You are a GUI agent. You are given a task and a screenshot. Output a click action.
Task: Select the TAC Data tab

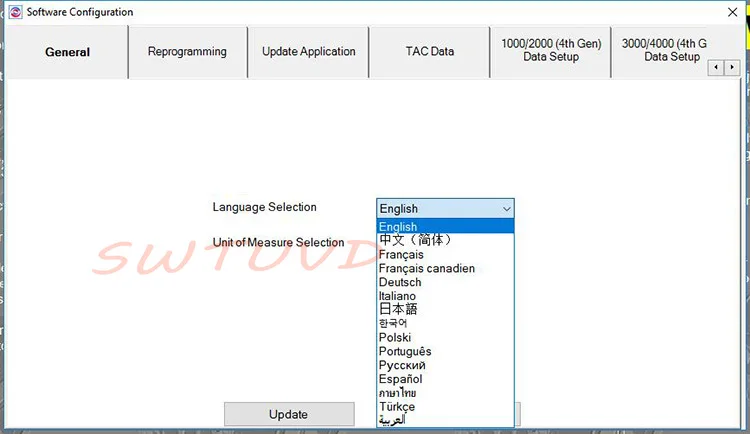pyautogui.click(x=430, y=52)
